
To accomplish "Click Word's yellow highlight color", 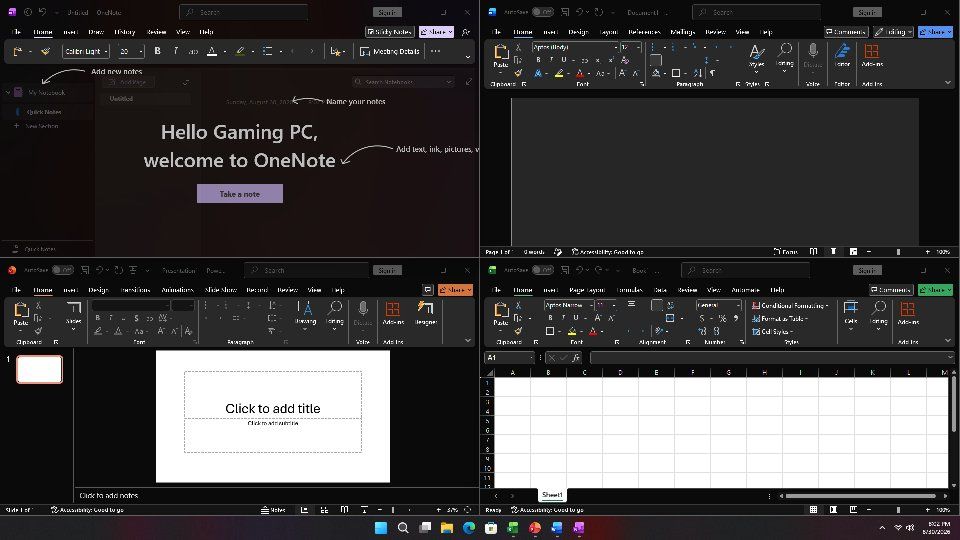I will tap(558, 73).
